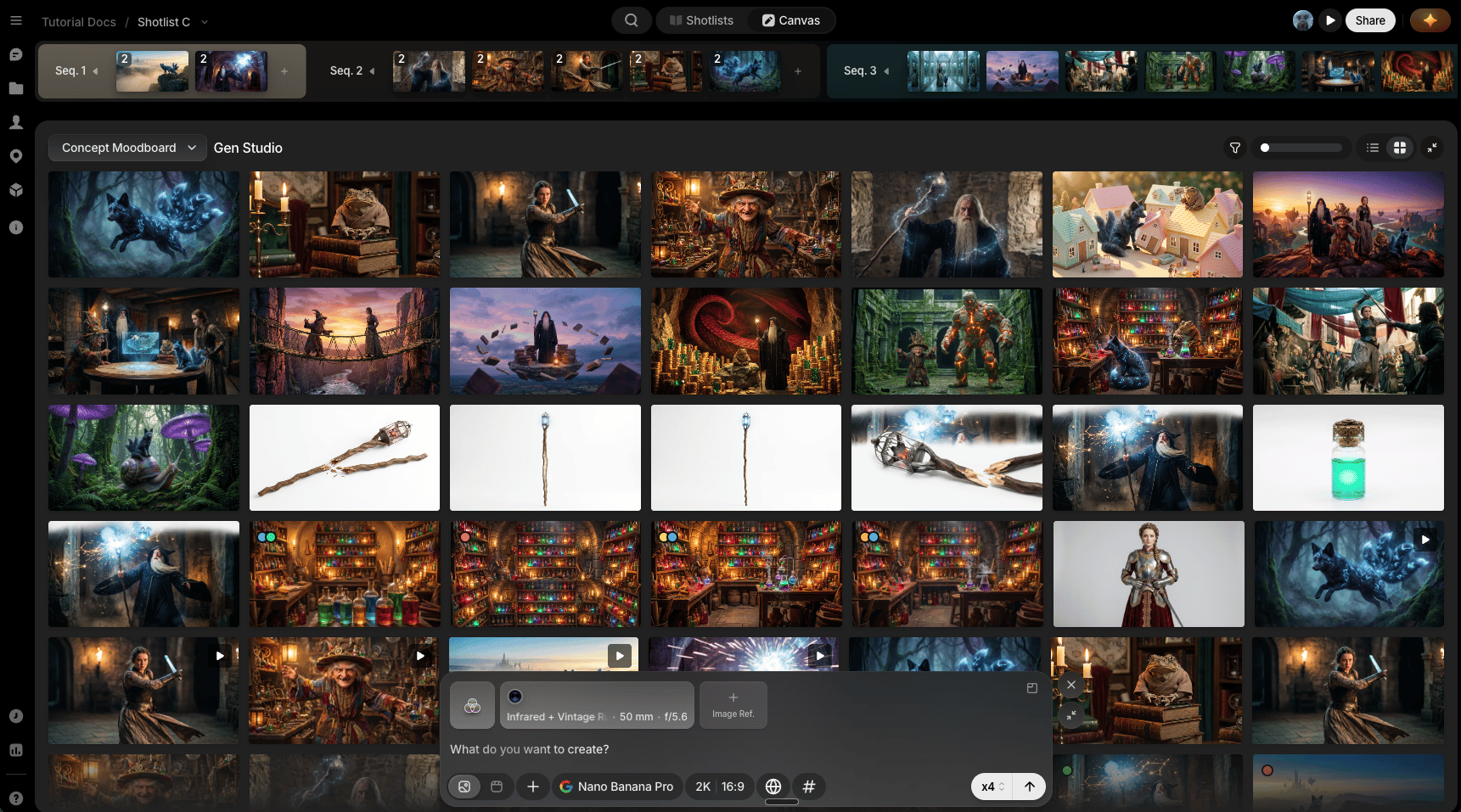Select video generation mode clapperboard icon
This screenshot has height=812, width=1461.
tap(497, 787)
